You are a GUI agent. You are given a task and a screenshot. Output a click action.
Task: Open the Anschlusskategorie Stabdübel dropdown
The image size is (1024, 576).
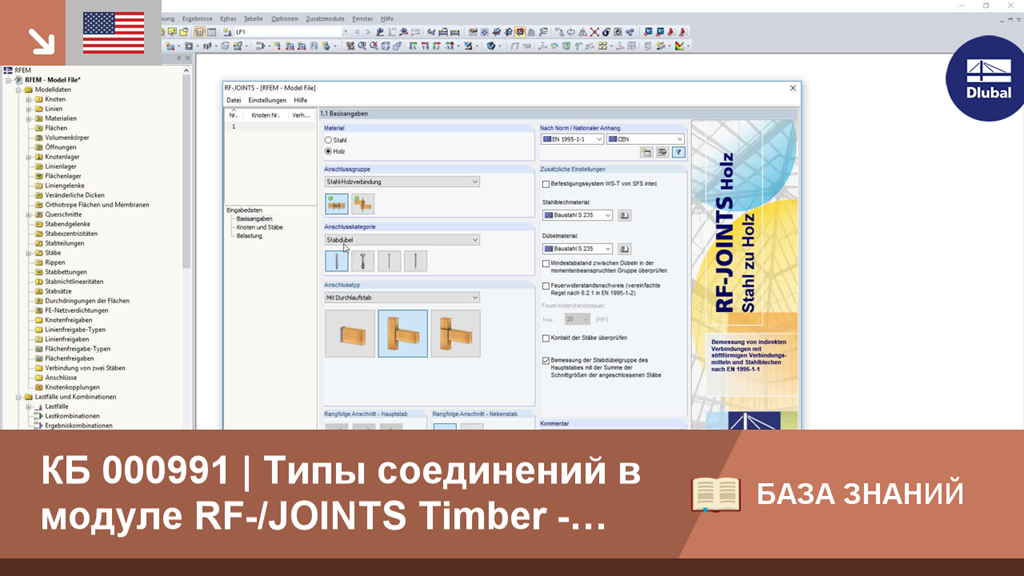[x=402, y=240]
